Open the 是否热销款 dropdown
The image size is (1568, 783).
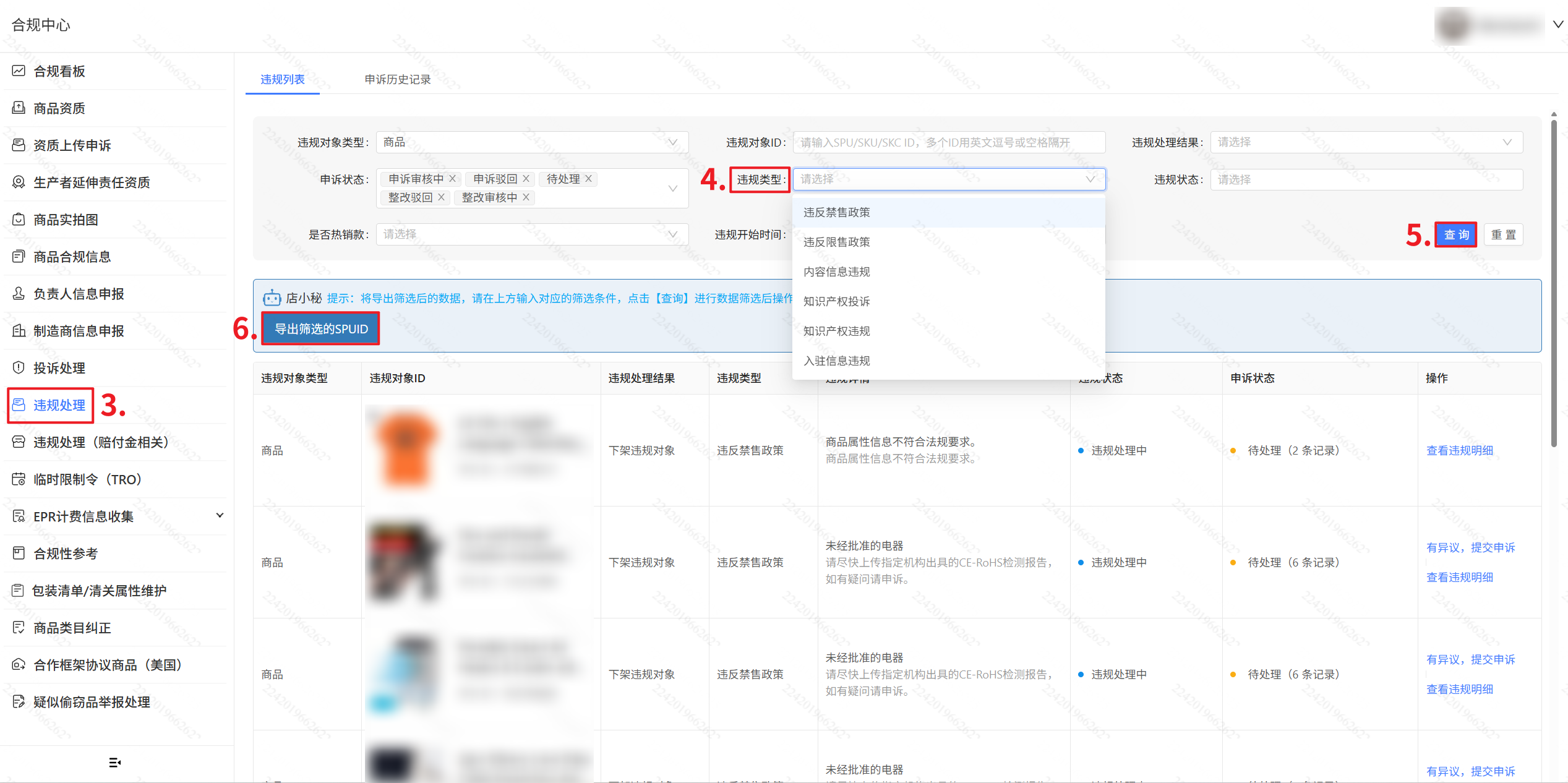(532, 234)
